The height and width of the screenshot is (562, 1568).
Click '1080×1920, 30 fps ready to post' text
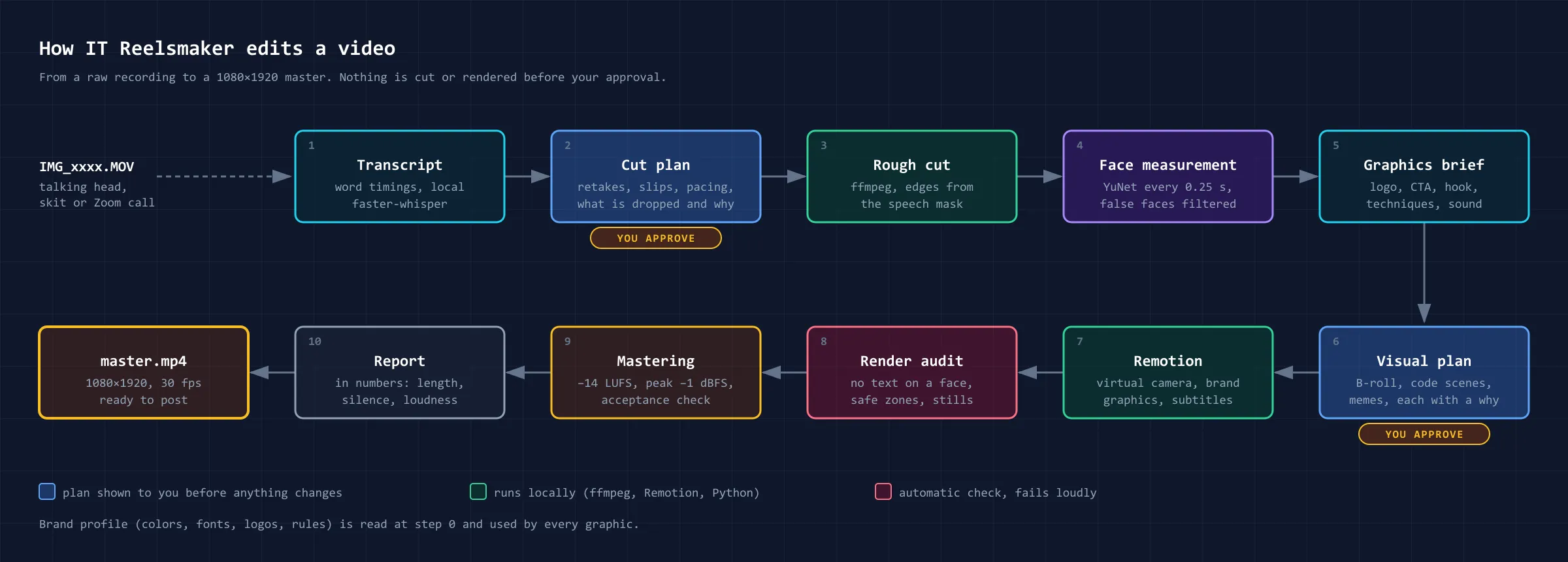(144, 391)
